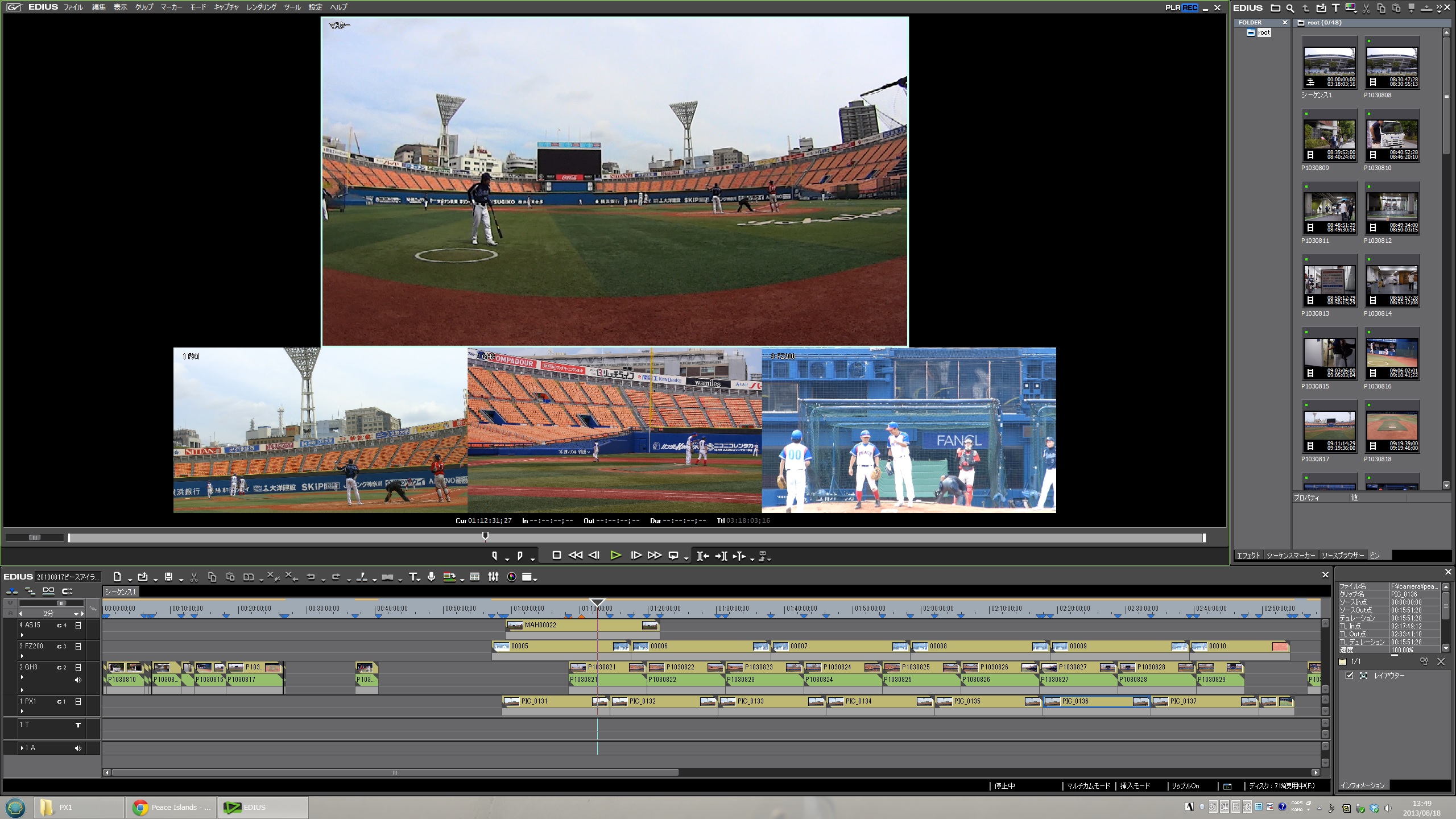Open the Set Out point dropdown arrow
Screen dimensions: 1456x819
tap(532, 559)
